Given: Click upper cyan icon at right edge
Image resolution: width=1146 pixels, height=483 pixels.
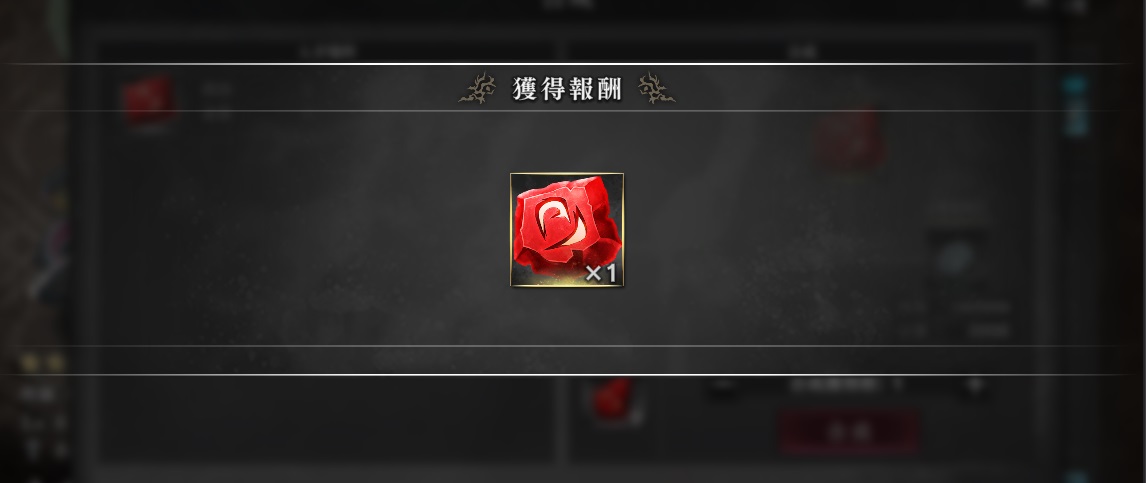Looking at the screenshot, I should click(1074, 85).
